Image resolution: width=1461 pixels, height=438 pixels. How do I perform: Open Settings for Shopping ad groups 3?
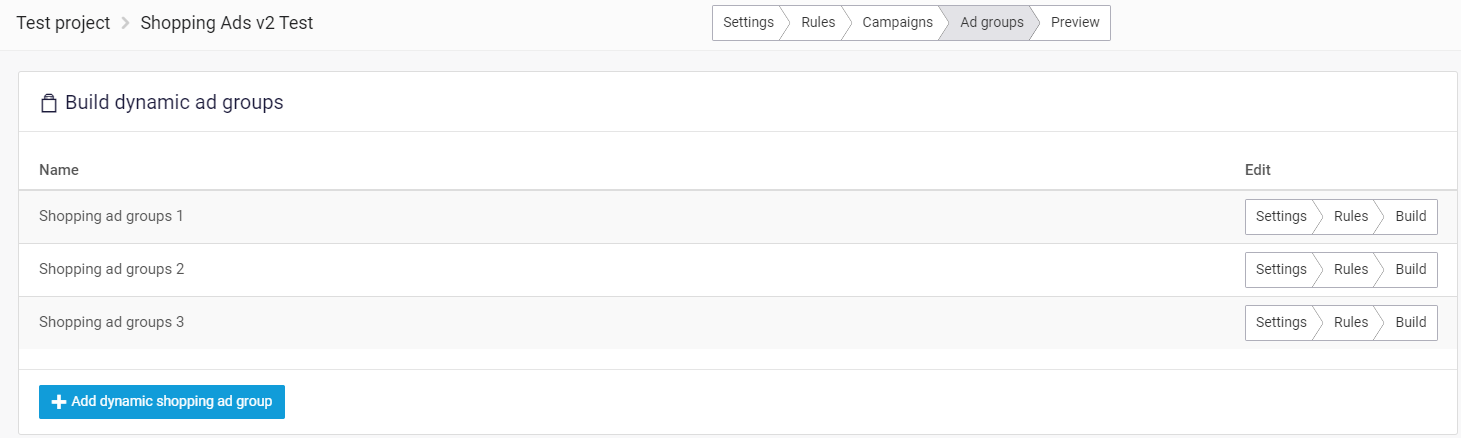(x=1280, y=323)
